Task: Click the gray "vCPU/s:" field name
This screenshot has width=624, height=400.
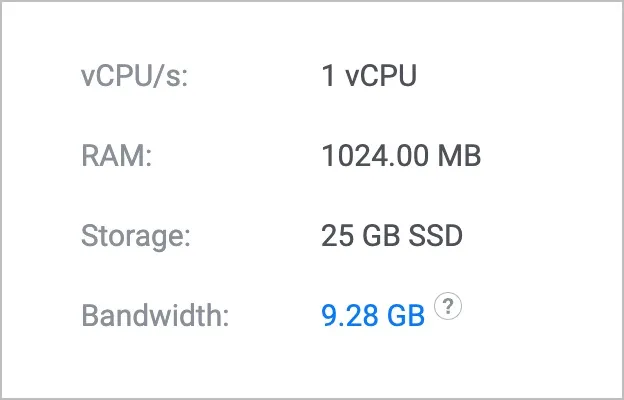Action: click(134, 77)
